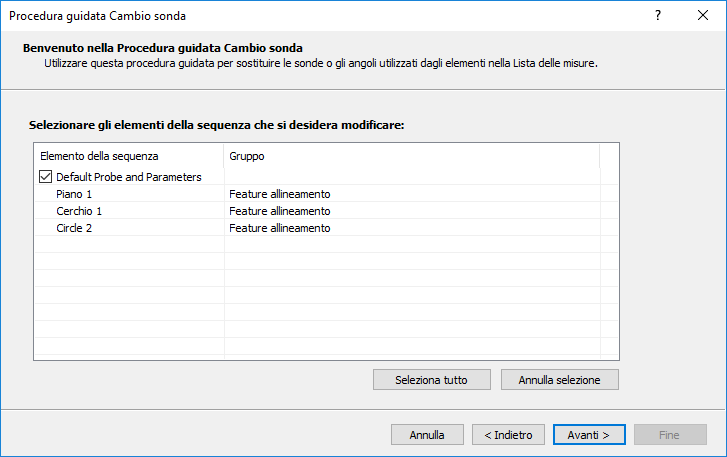Image resolution: width=727 pixels, height=457 pixels.
Task: Click the greyed-out Fine button
Action: 670,435
